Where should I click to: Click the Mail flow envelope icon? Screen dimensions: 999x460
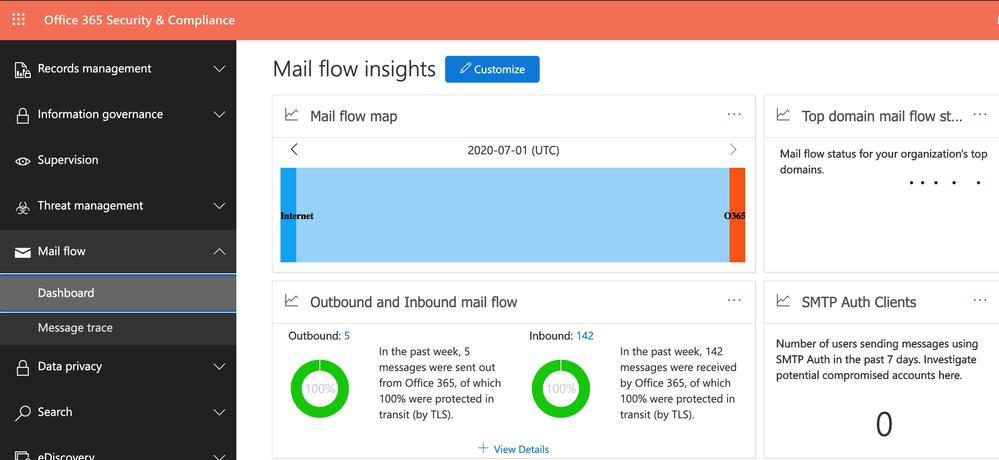[22, 252]
